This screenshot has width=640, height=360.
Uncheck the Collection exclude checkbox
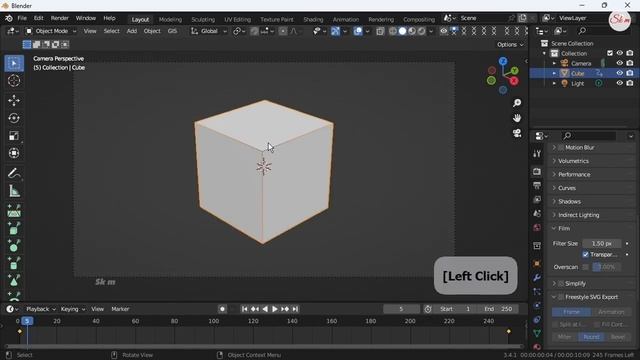pos(610,53)
